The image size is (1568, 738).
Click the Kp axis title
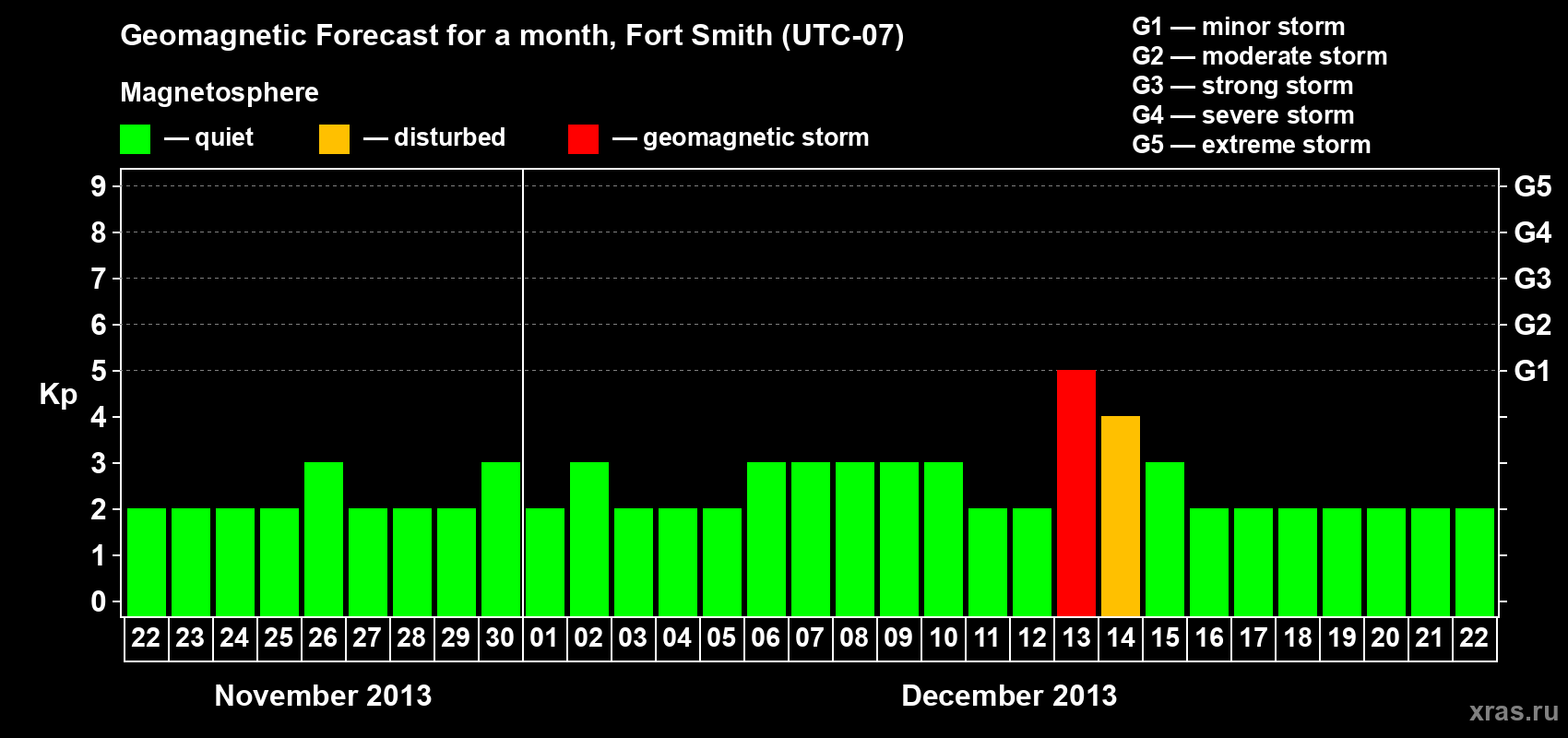[x=58, y=395]
